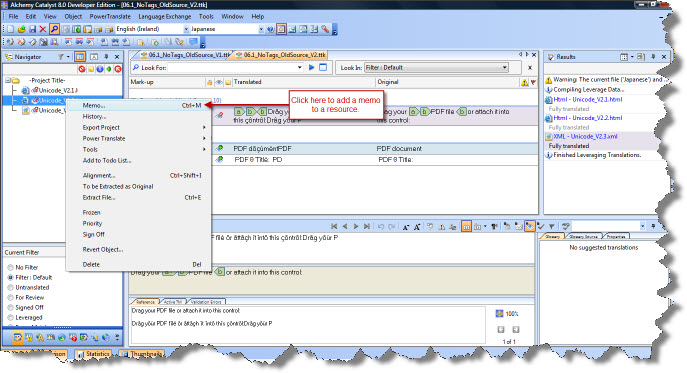Open the Japanese target language dropdown

click(261, 29)
